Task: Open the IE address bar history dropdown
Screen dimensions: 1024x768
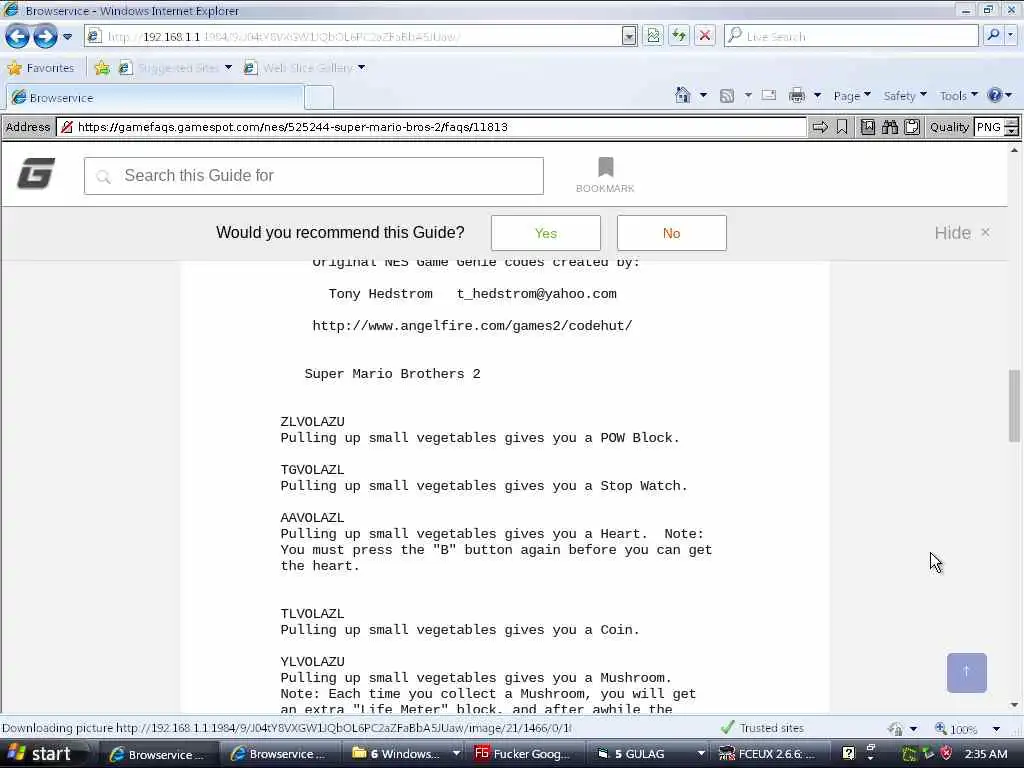Action: [x=629, y=36]
